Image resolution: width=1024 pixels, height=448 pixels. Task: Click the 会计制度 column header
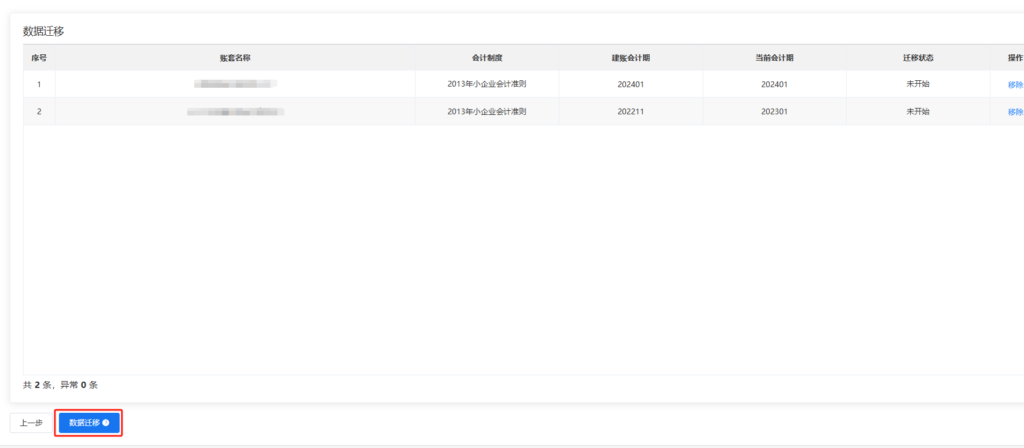coord(487,57)
